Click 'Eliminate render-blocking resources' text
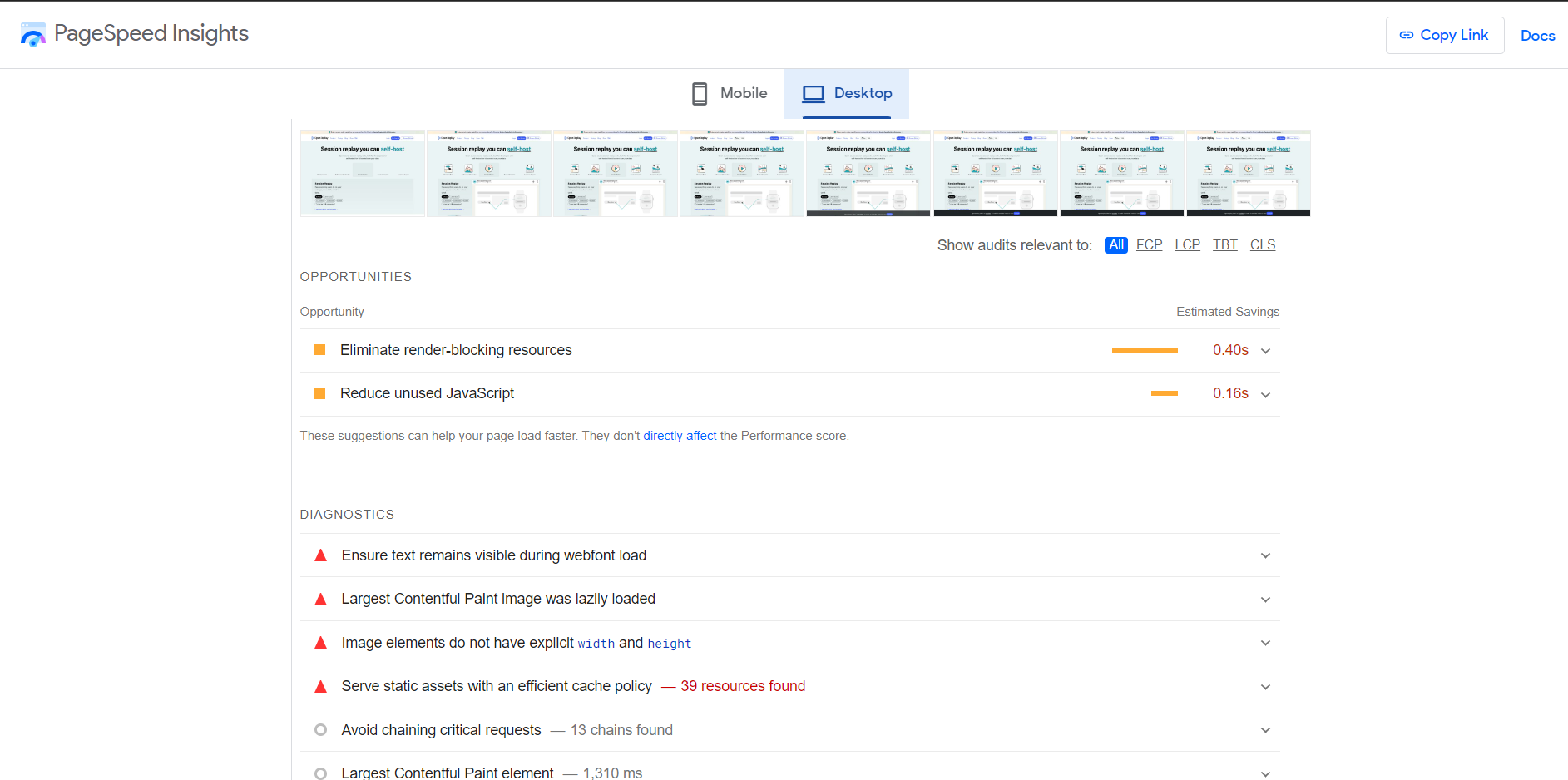 (x=456, y=350)
